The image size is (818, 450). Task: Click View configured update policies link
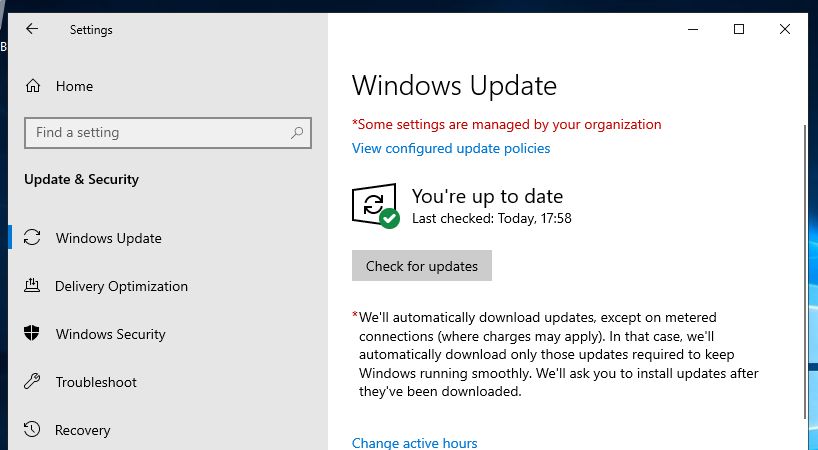pos(451,149)
